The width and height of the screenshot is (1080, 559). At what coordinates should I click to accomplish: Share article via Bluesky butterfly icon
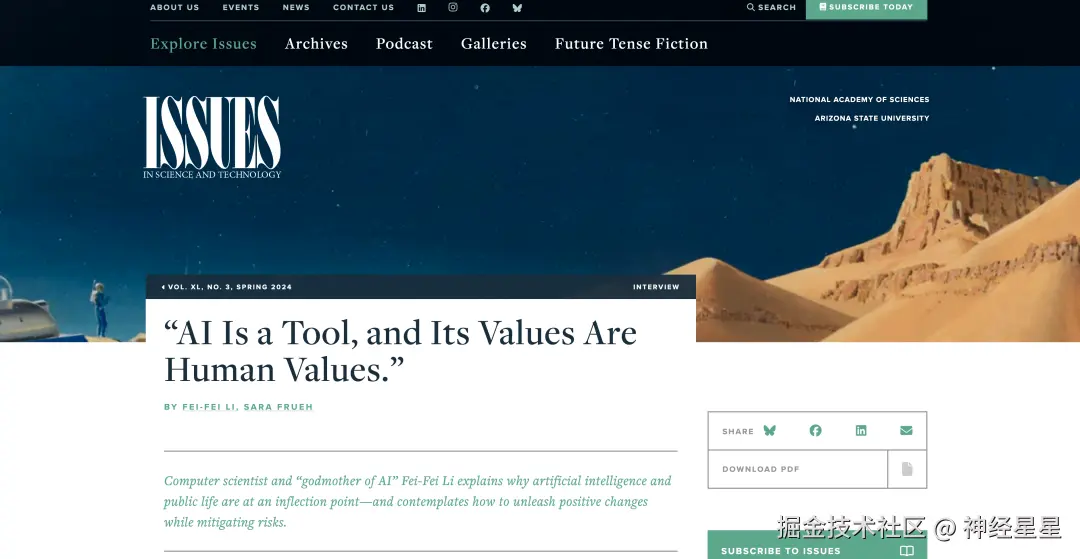[x=769, y=430]
